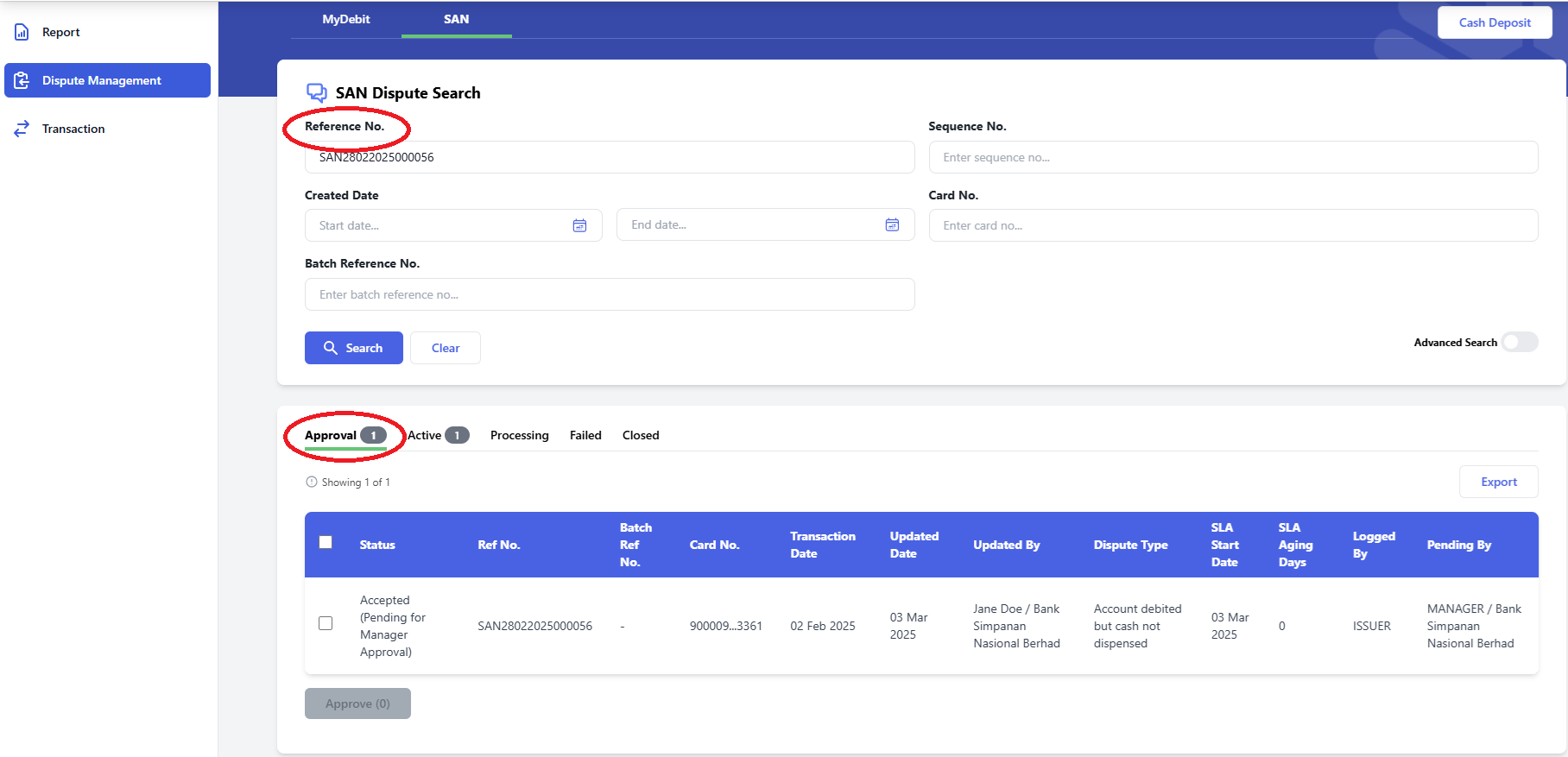Click the Card No. input field
The width and height of the screenshot is (1568, 757).
[x=1233, y=225]
